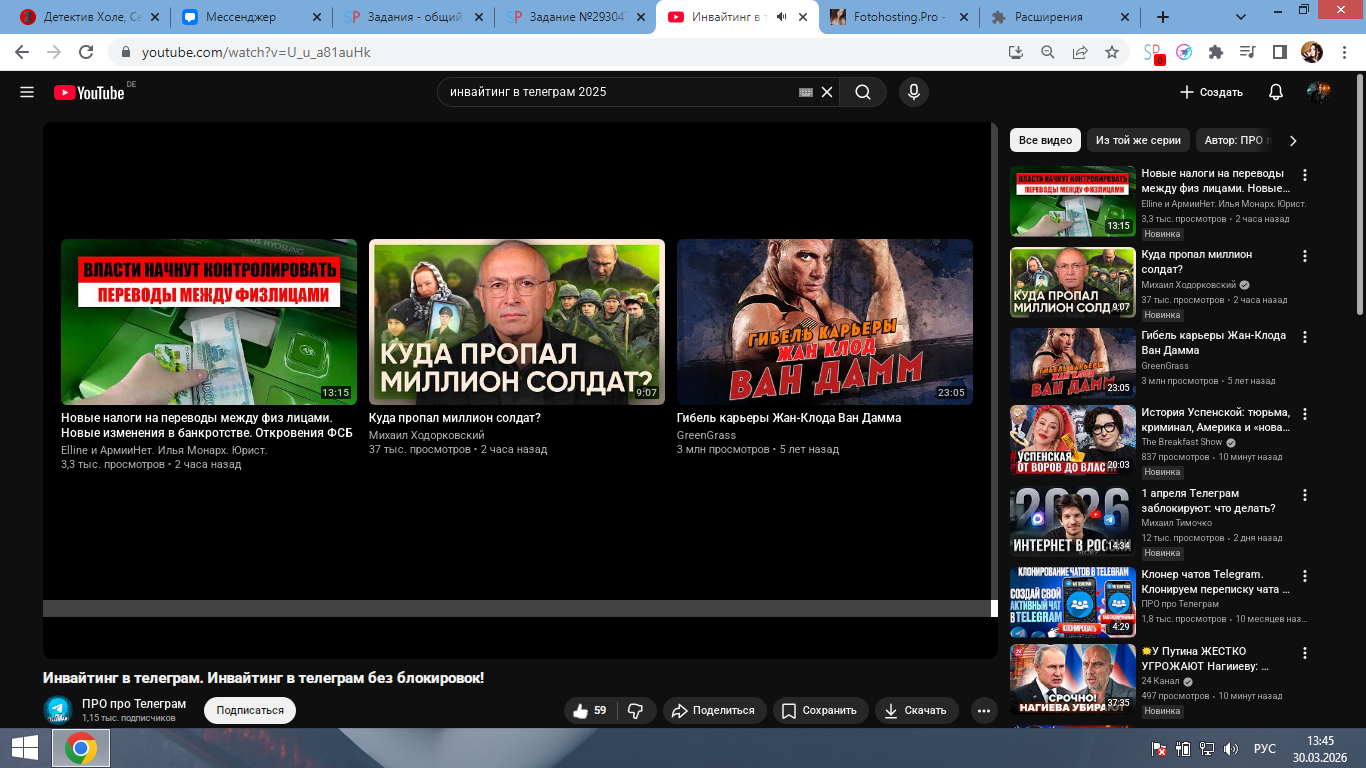This screenshot has width=1366, height=768.
Task: Open a new browser tab
Action: 1162,17
